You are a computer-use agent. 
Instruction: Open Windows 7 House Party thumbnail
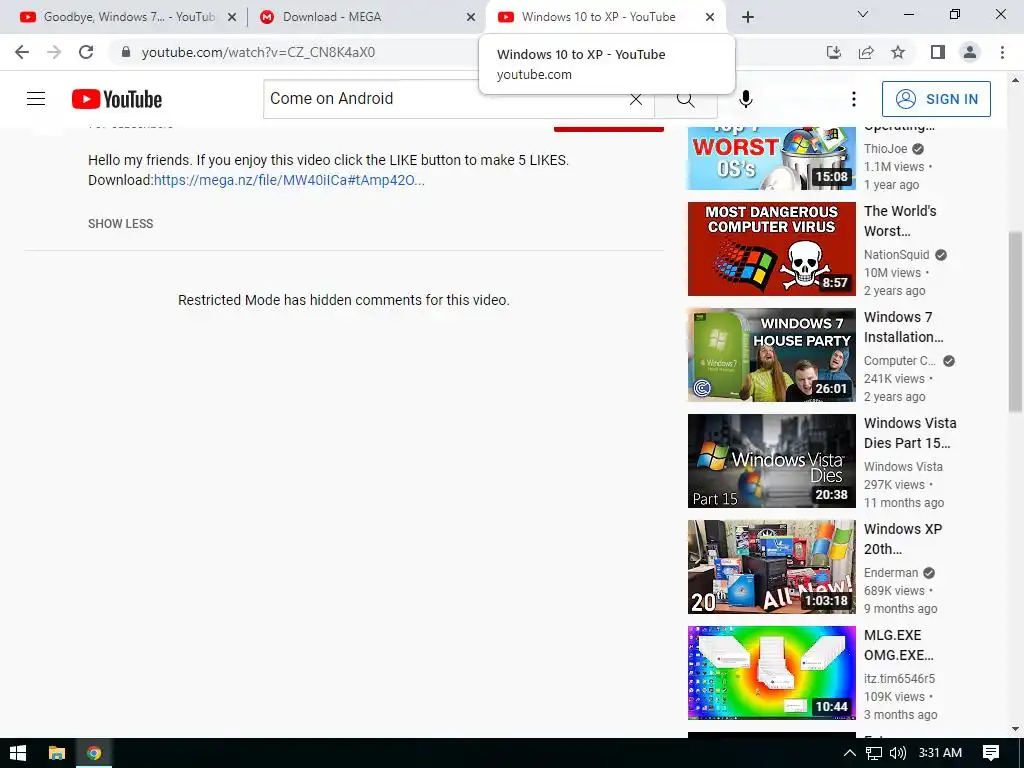click(x=771, y=355)
